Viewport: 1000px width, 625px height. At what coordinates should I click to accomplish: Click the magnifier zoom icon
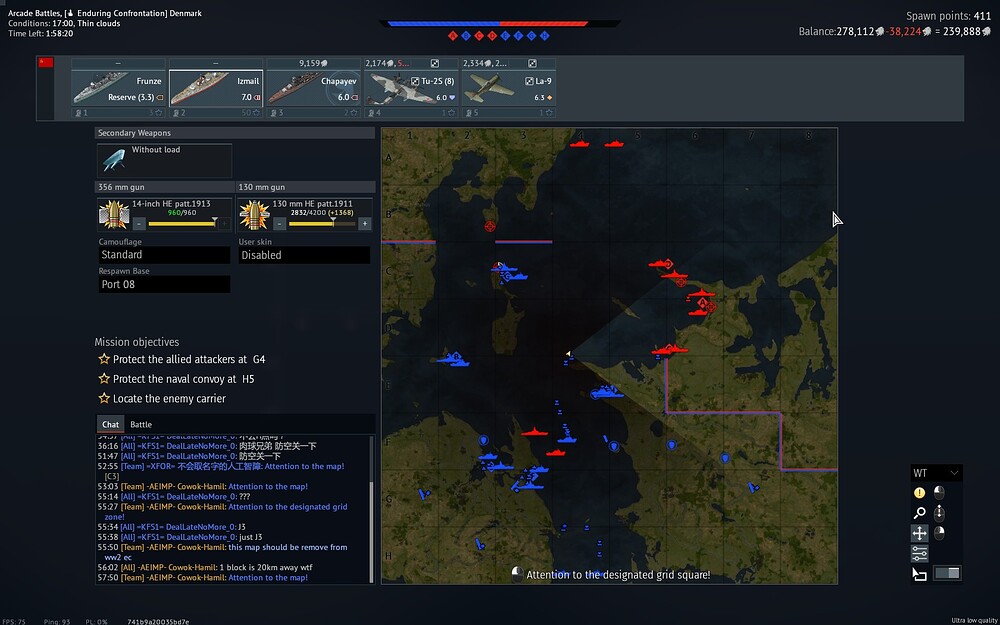pos(919,513)
